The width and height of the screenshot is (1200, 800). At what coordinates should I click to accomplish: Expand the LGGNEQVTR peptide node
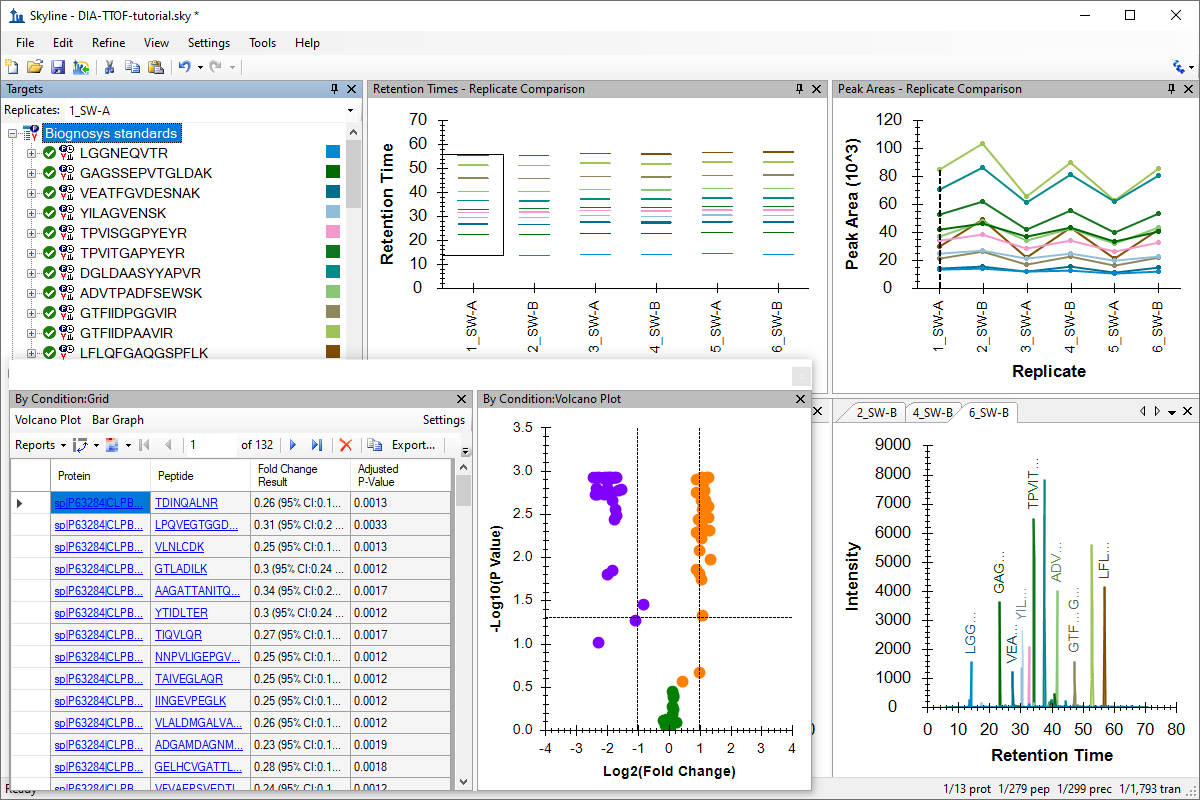coord(31,153)
